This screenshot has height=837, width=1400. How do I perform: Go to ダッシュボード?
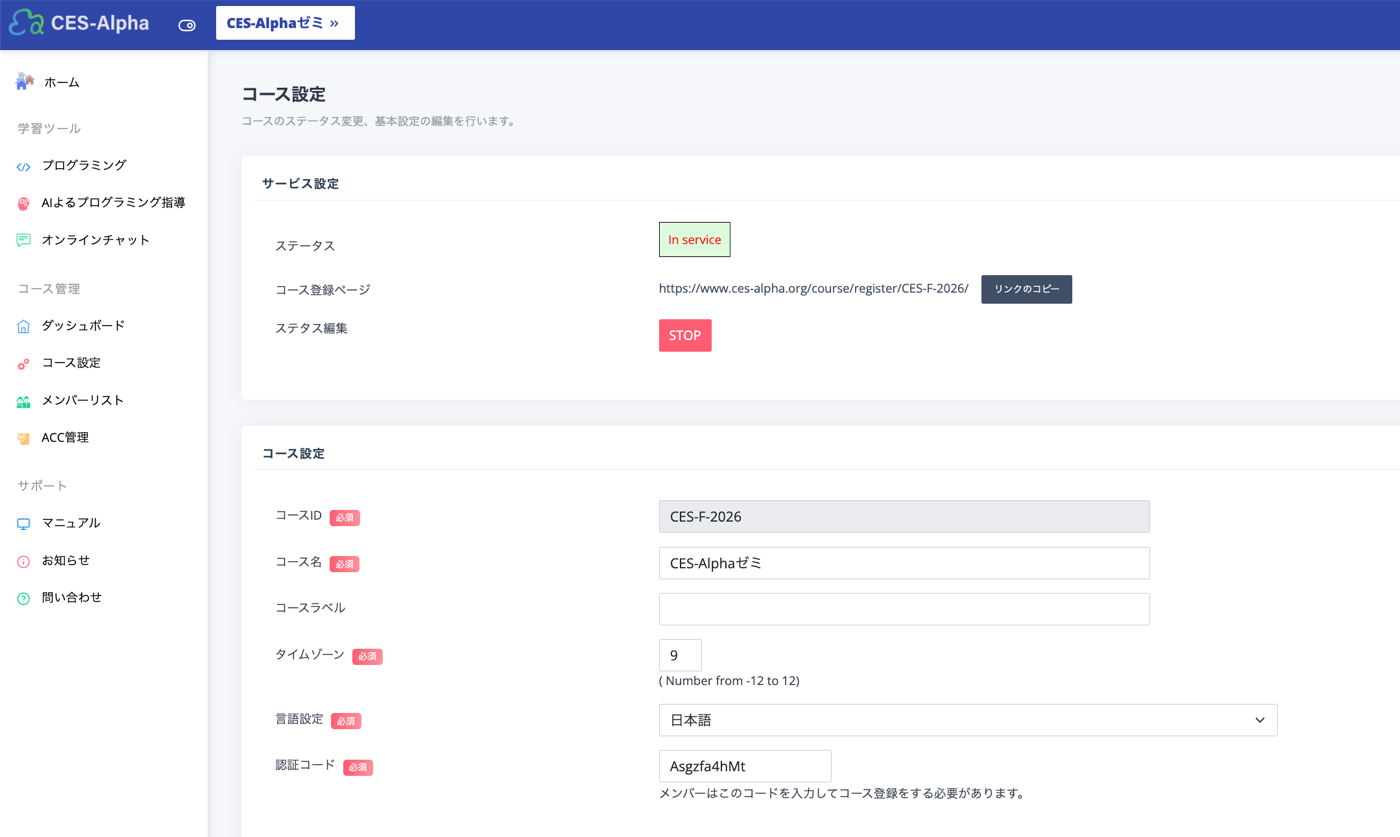(x=84, y=325)
